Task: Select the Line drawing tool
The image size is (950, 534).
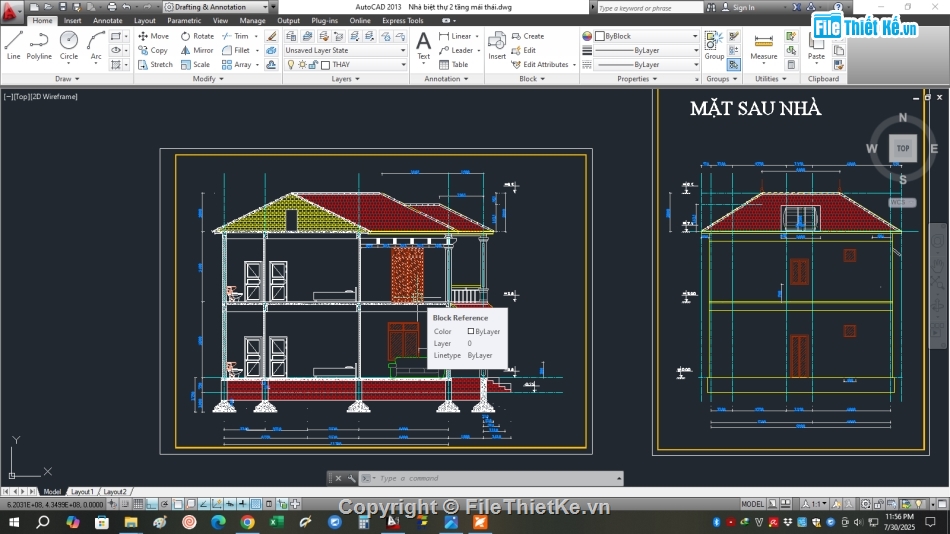Action: point(13,46)
